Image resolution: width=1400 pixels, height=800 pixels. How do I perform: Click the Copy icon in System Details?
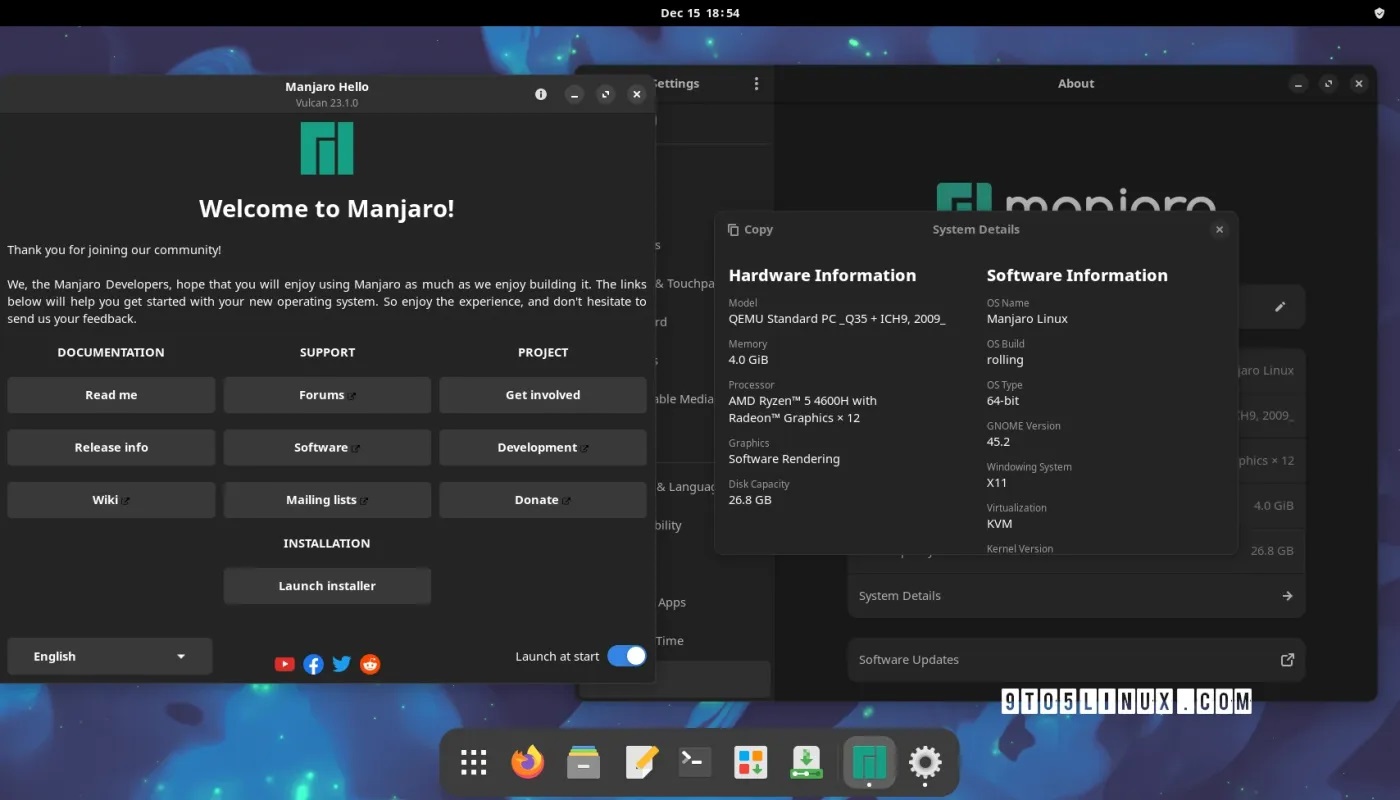coord(733,229)
